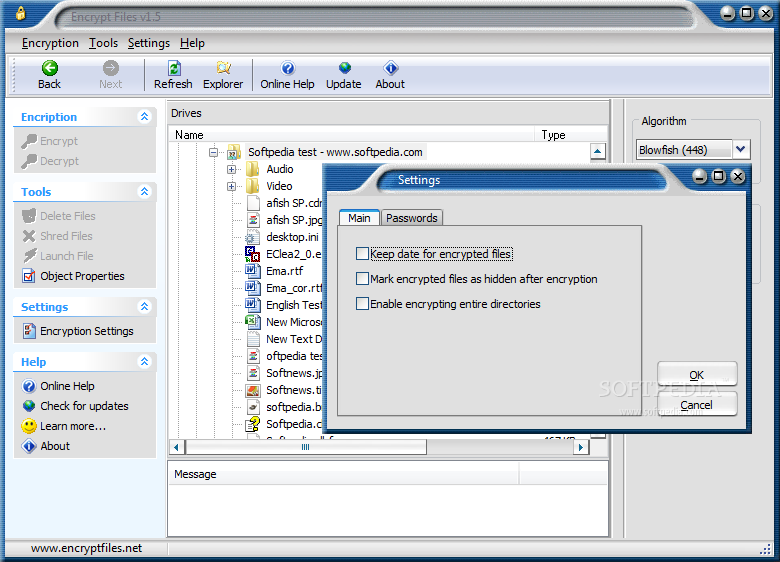Select the New Text Document row
This screenshot has width=780, height=562.
tap(284, 339)
